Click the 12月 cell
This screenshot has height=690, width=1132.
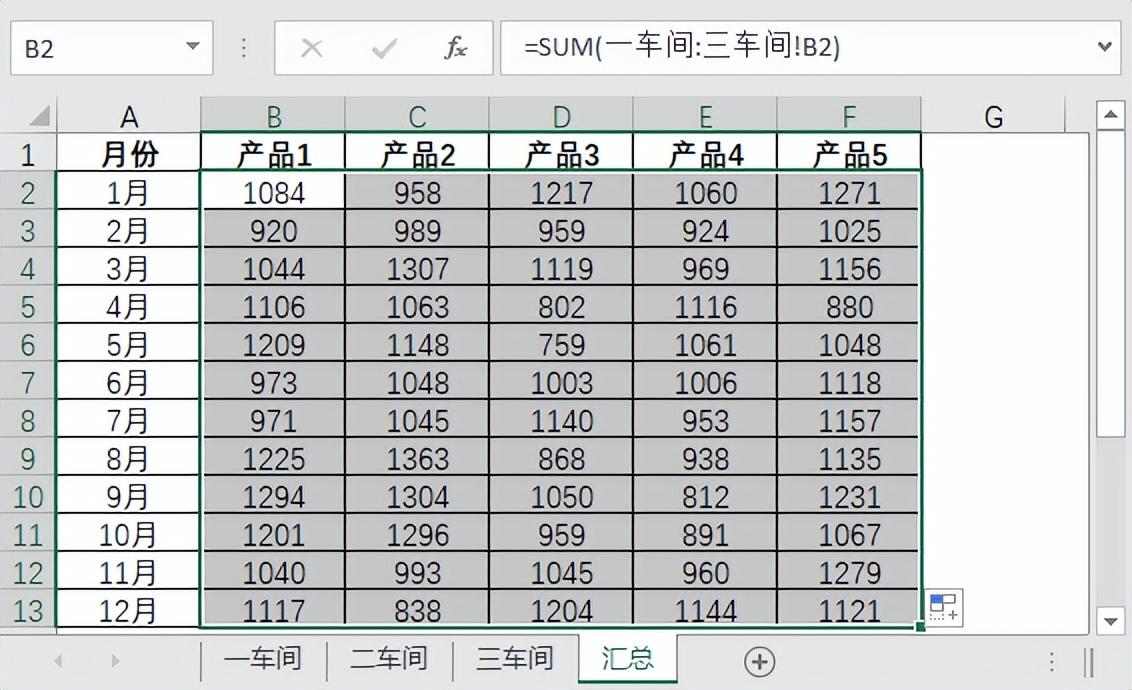point(129,610)
